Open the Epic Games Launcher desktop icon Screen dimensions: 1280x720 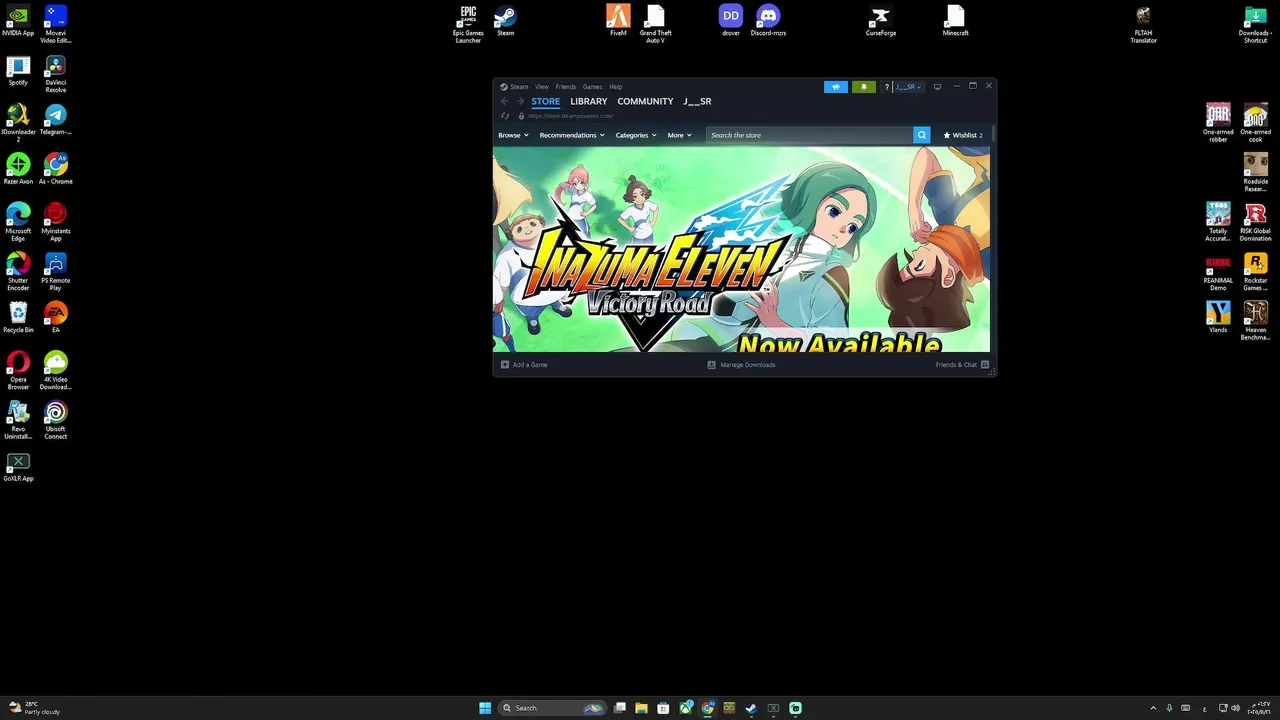[468, 24]
